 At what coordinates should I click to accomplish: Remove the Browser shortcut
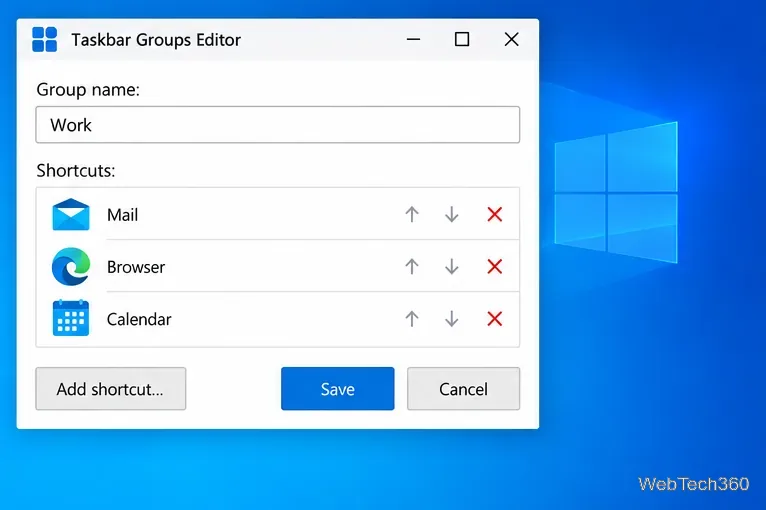[495, 267]
